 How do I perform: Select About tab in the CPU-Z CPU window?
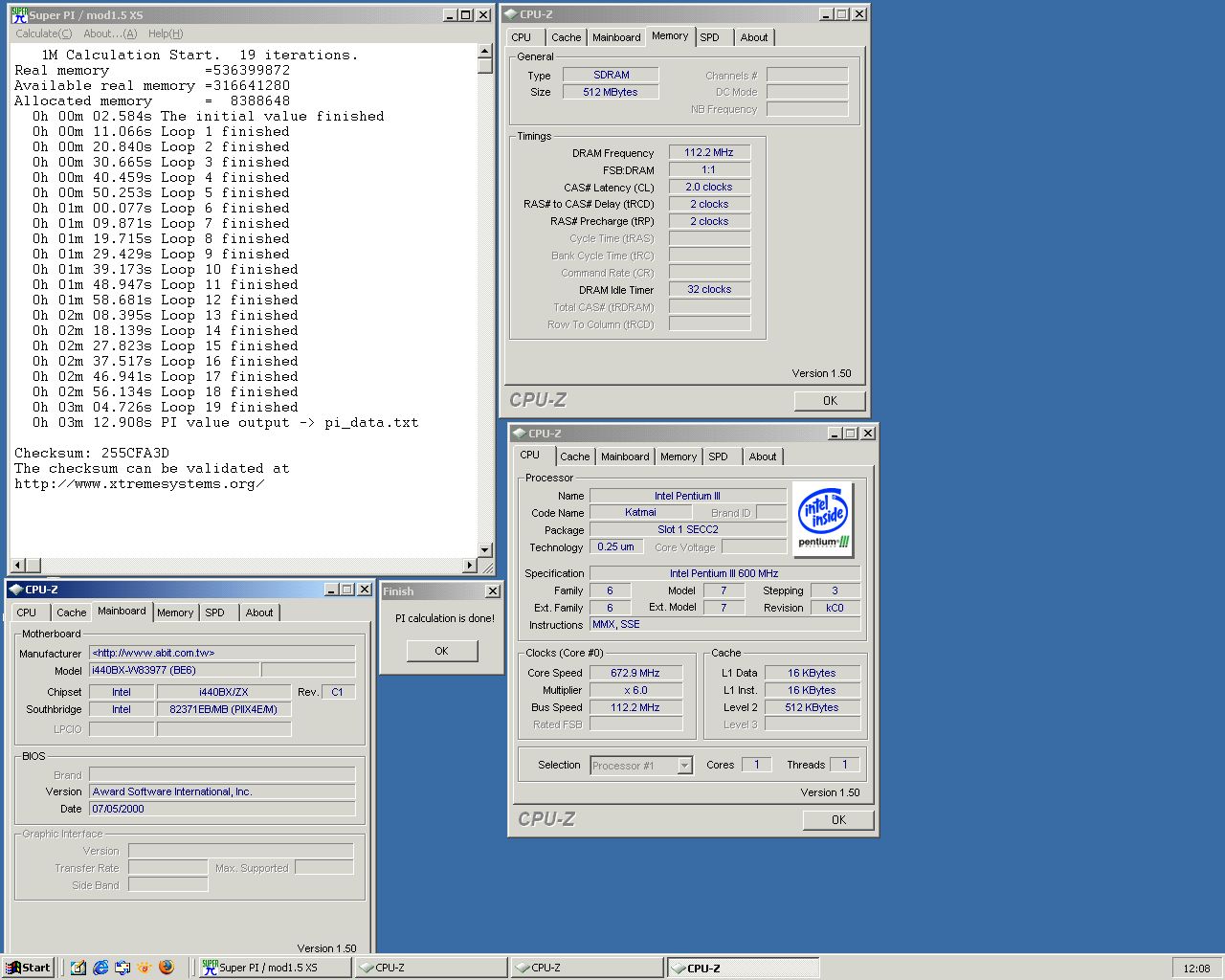coord(763,457)
